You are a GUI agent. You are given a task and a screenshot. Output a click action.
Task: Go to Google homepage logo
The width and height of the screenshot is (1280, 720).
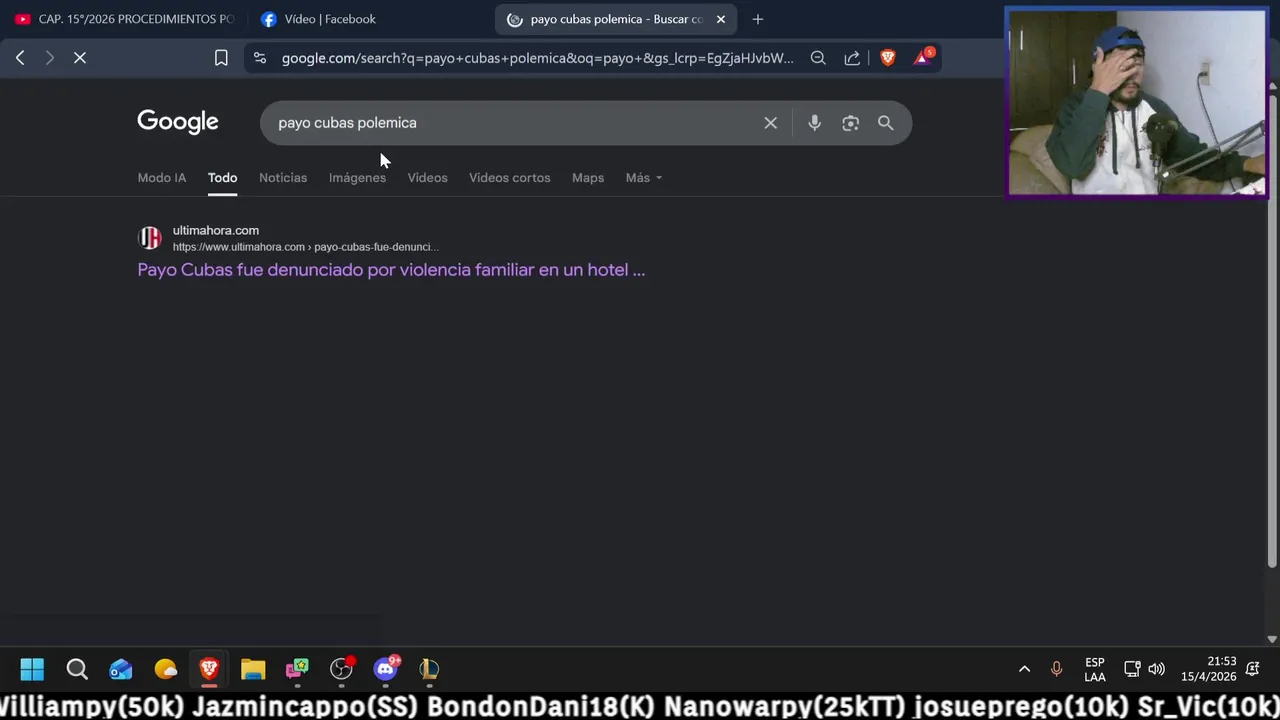pyautogui.click(x=178, y=122)
